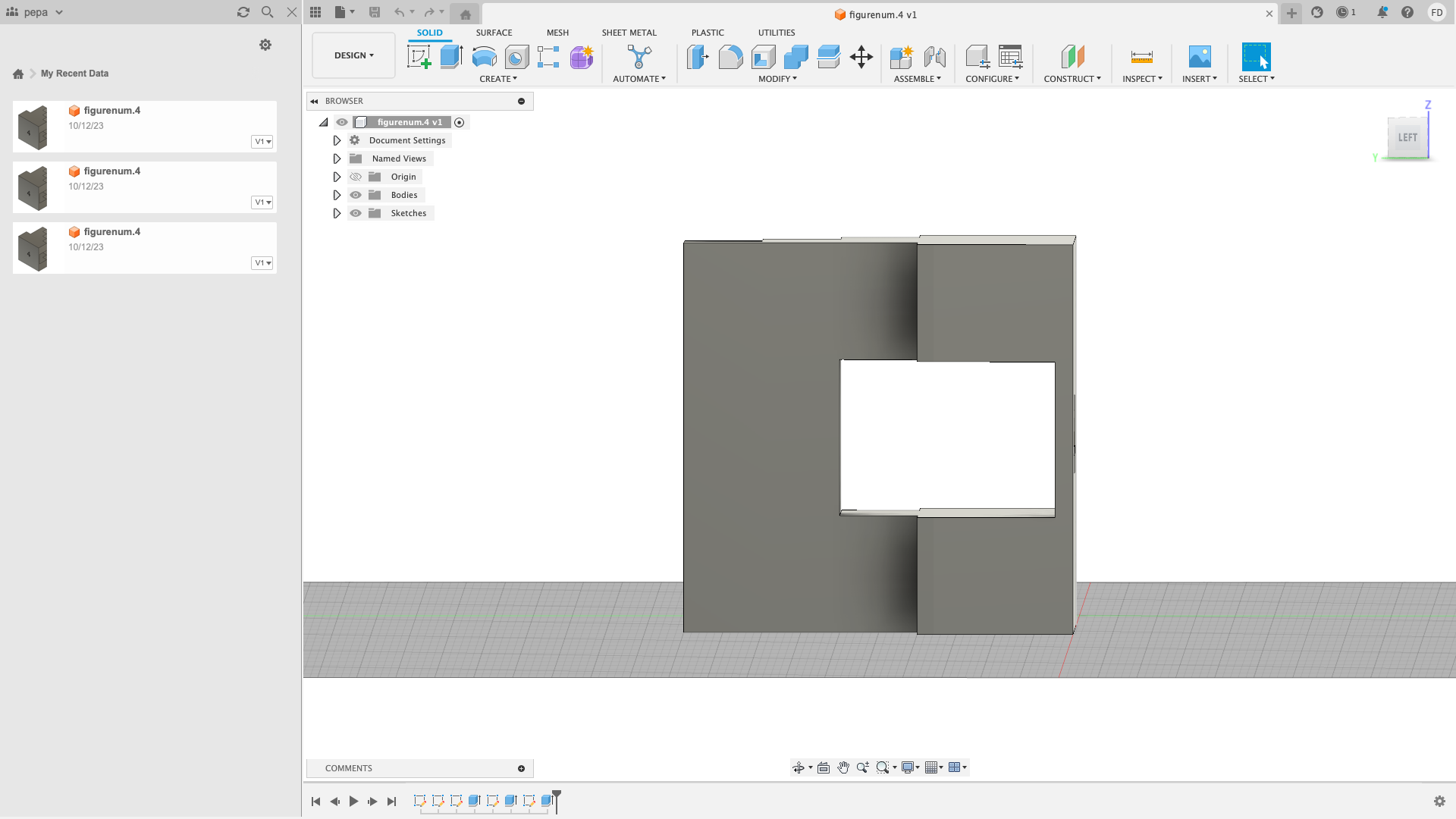This screenshot has height=819, width=1456.
Task: Expand the Origin node
Action: 337,177
